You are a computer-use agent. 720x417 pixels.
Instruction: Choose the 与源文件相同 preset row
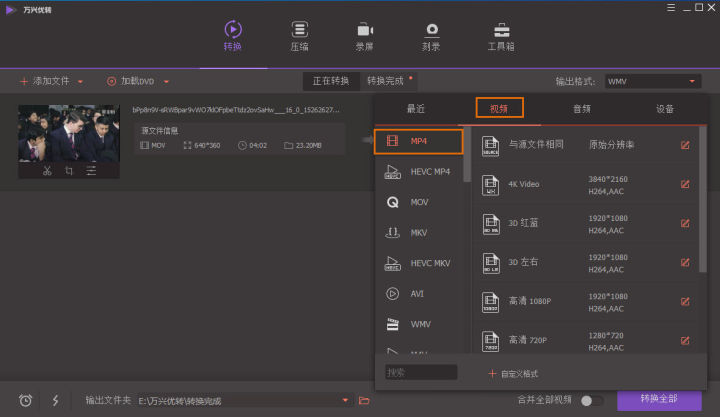pos(585,145)
